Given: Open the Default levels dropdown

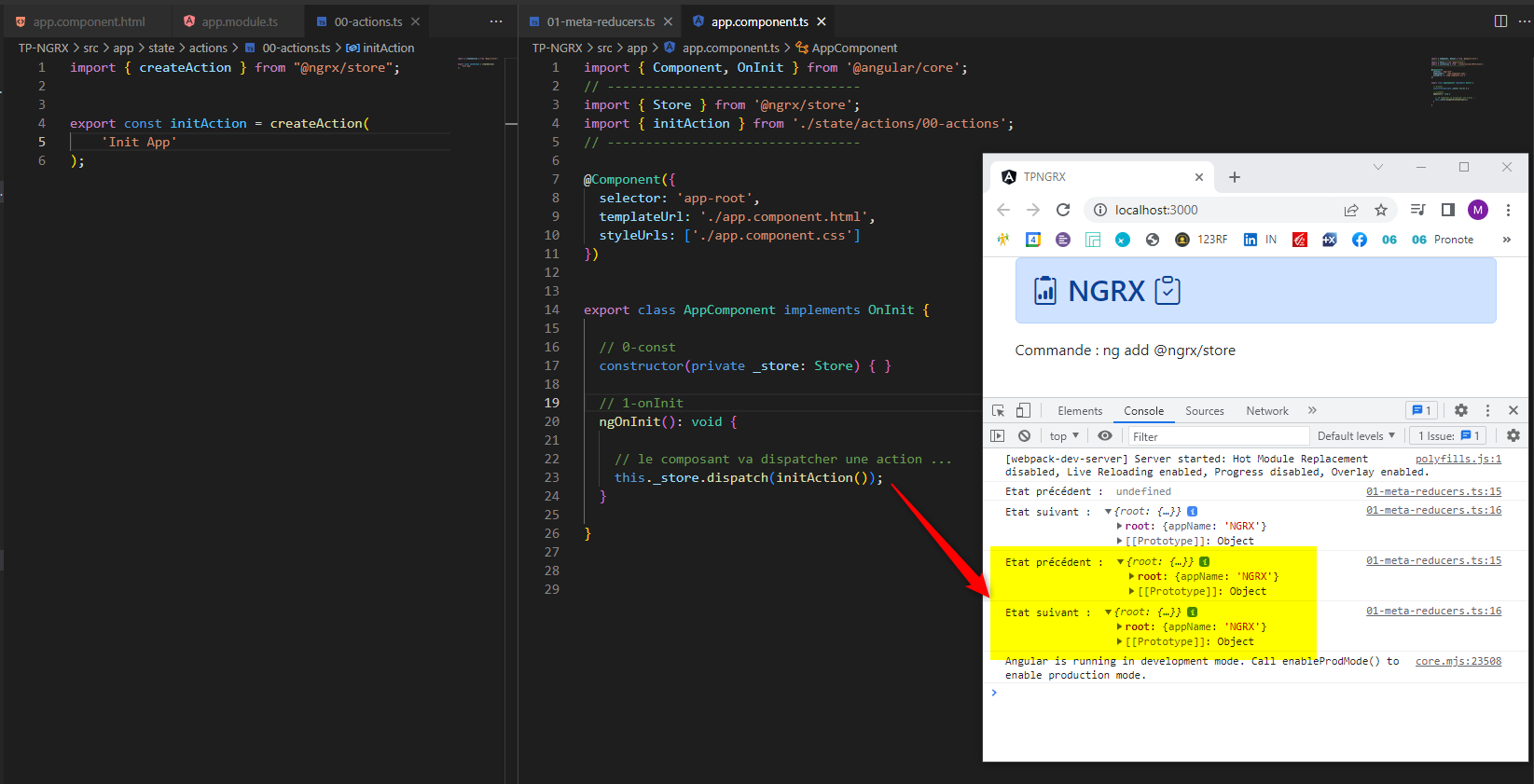Looking at the screenshot, I should (x=1357, y=435).
